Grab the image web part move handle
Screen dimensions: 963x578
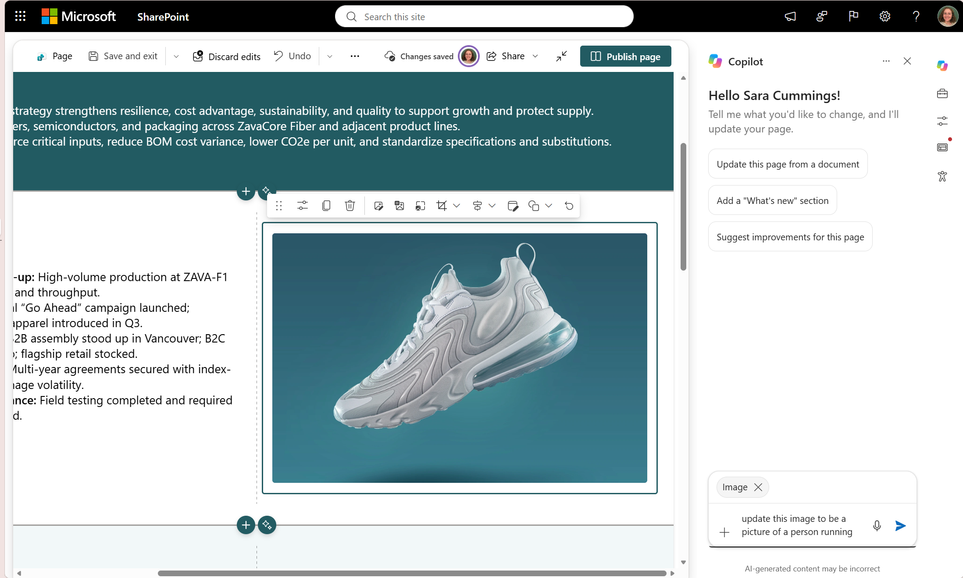[x=279, y=206]
